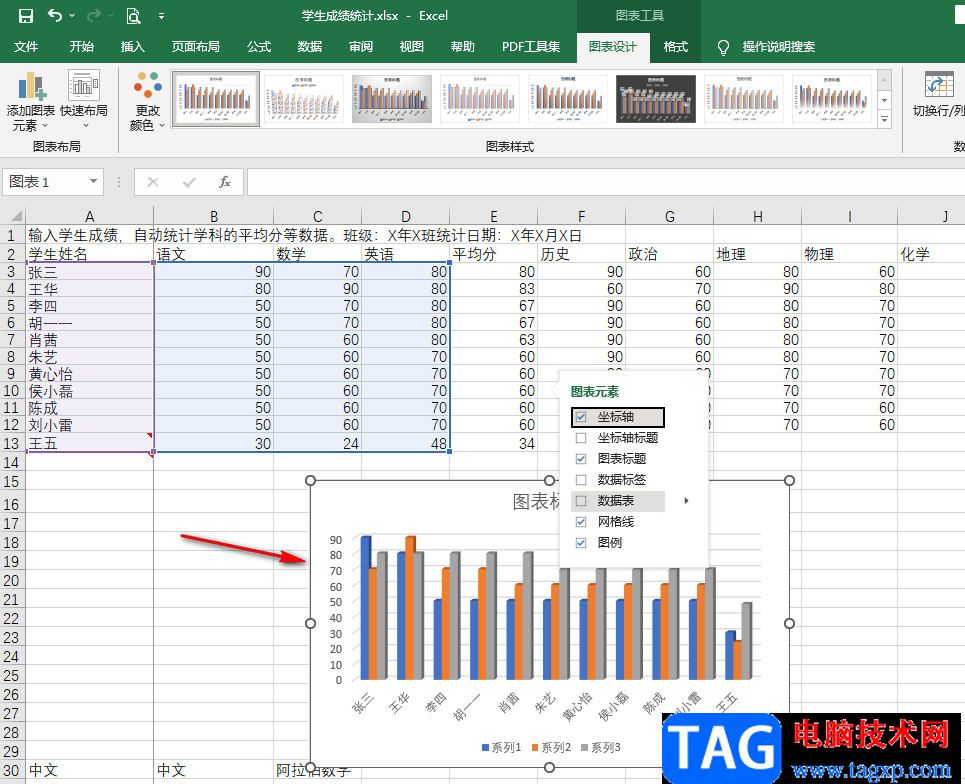
Task: Select the second chart style thumbnail
Action: click(304, 99)
